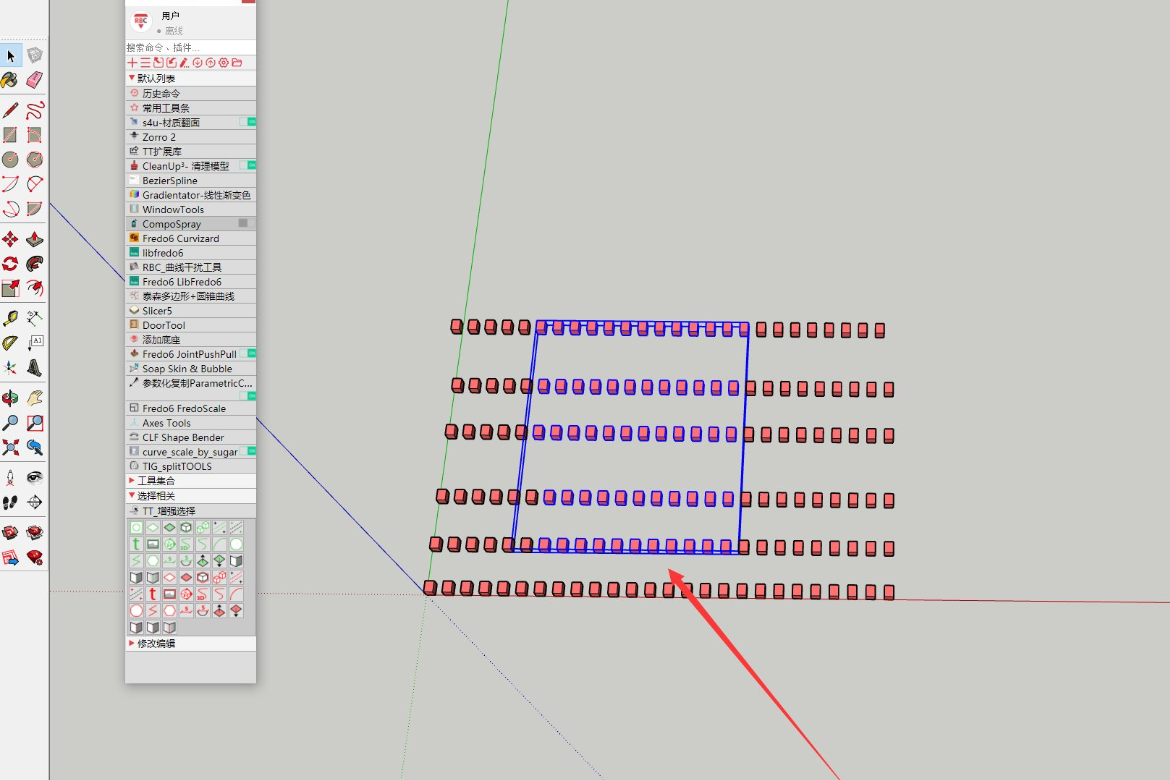
Task: Click the red pencil edit icon
Action: coord(184,63)
